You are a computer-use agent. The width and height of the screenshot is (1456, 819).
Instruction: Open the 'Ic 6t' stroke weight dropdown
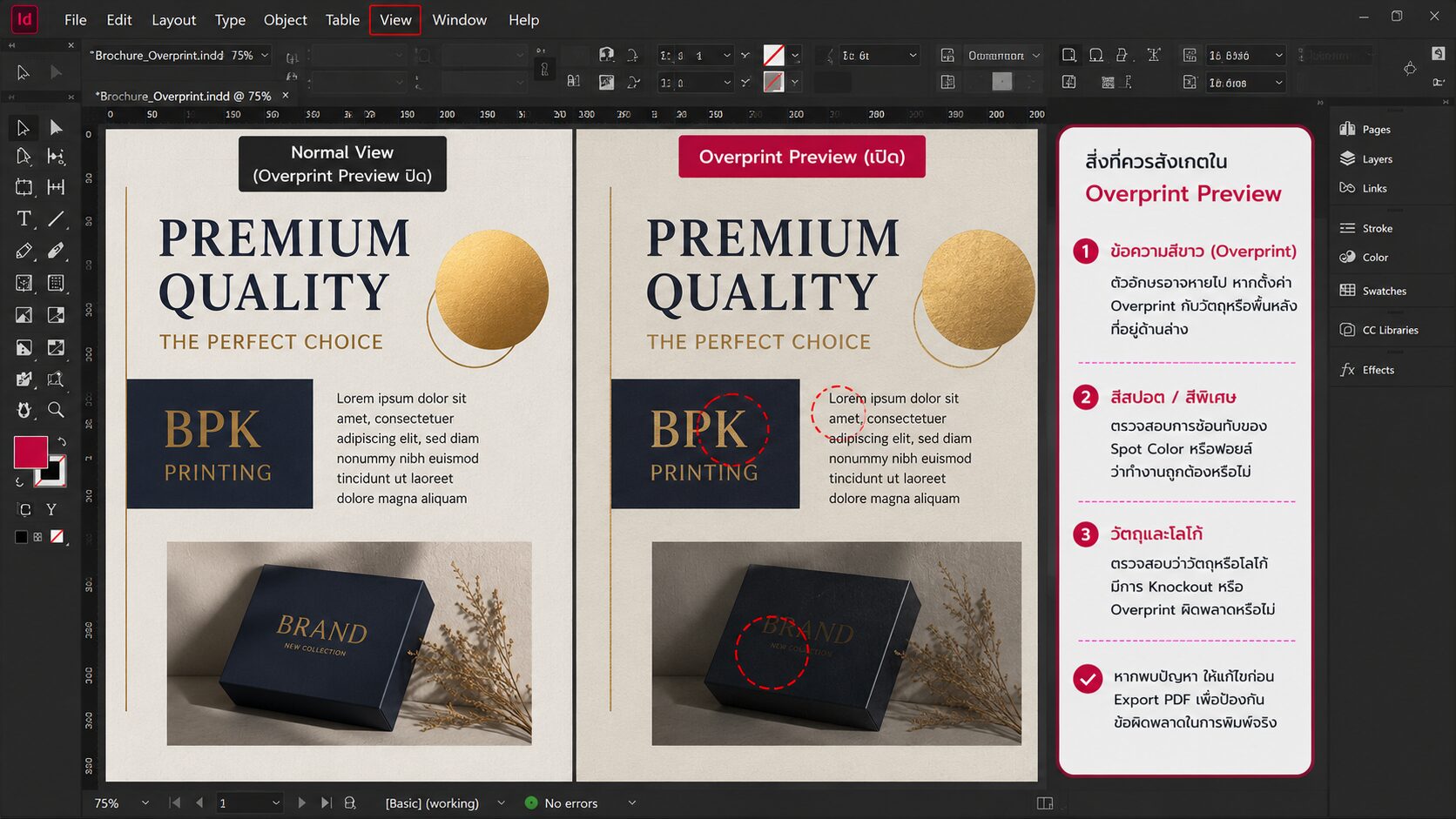[x=913, y=55]
